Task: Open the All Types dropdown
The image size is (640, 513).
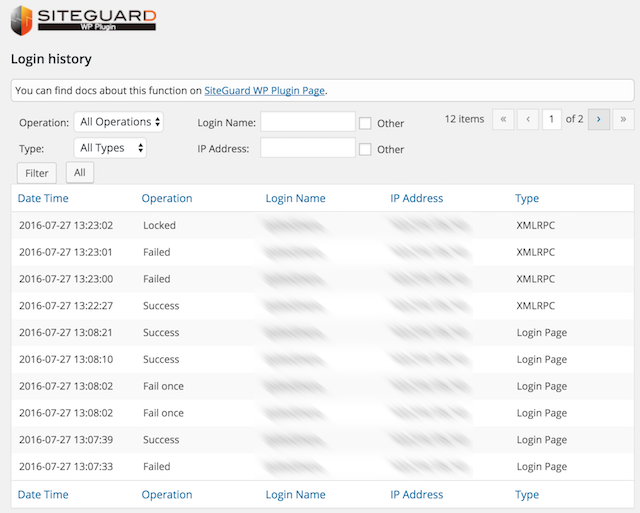Action: pyautogui.click(x=110, y=148)
